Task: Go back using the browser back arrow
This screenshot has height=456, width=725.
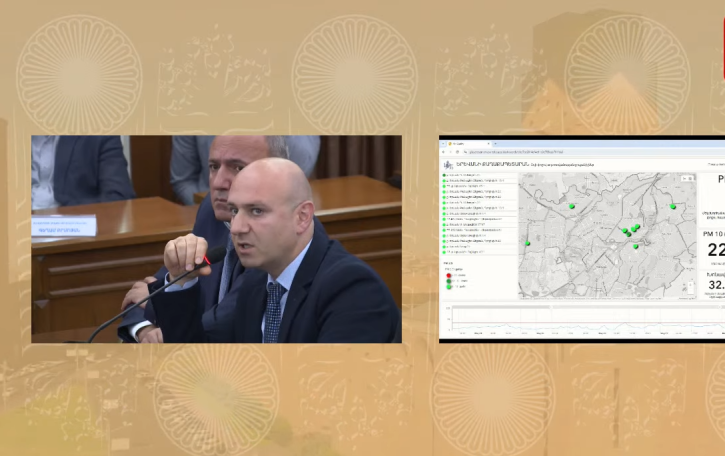Action: tap(443, 152)
